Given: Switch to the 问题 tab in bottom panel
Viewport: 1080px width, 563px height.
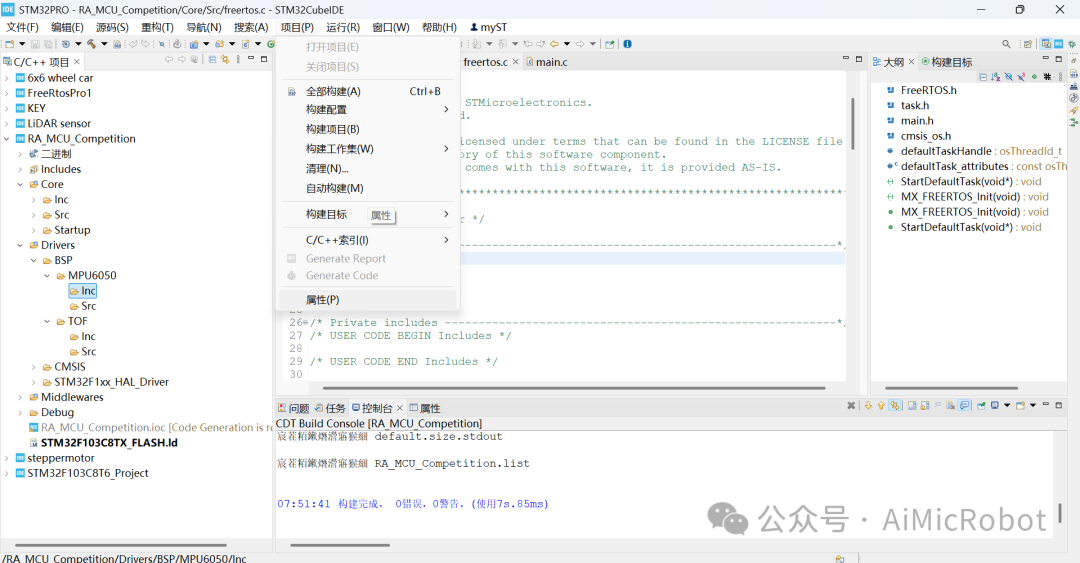Looking at the screenshot, I should [x=294, y=408].
